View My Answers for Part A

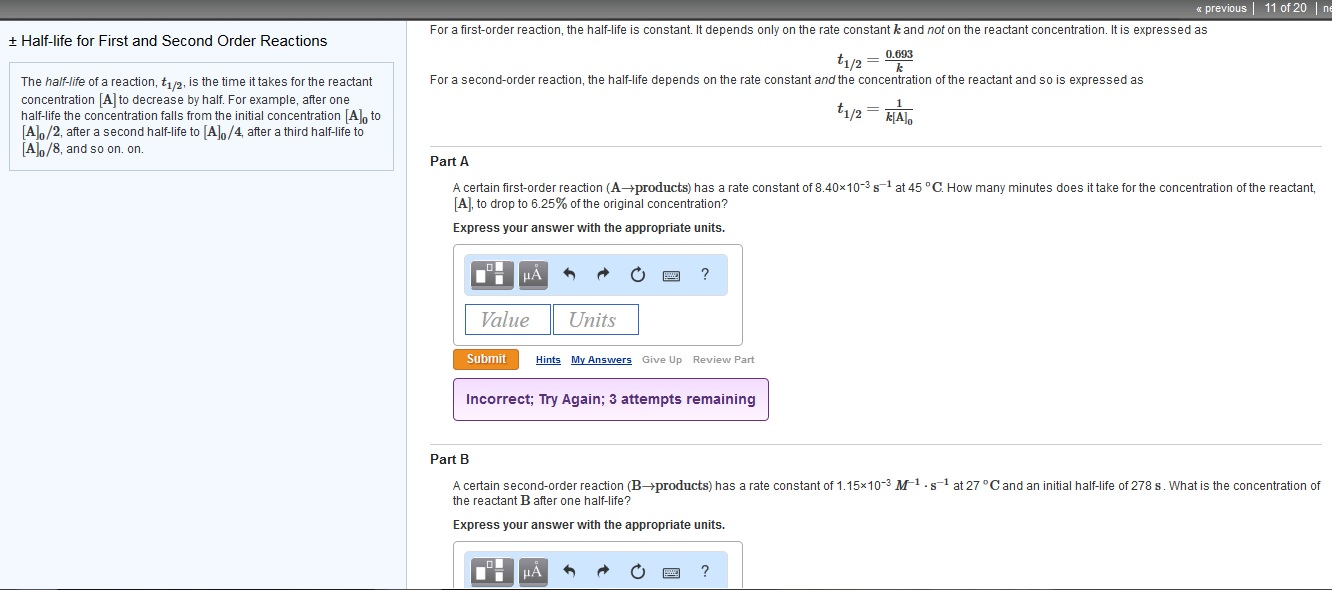601,360
